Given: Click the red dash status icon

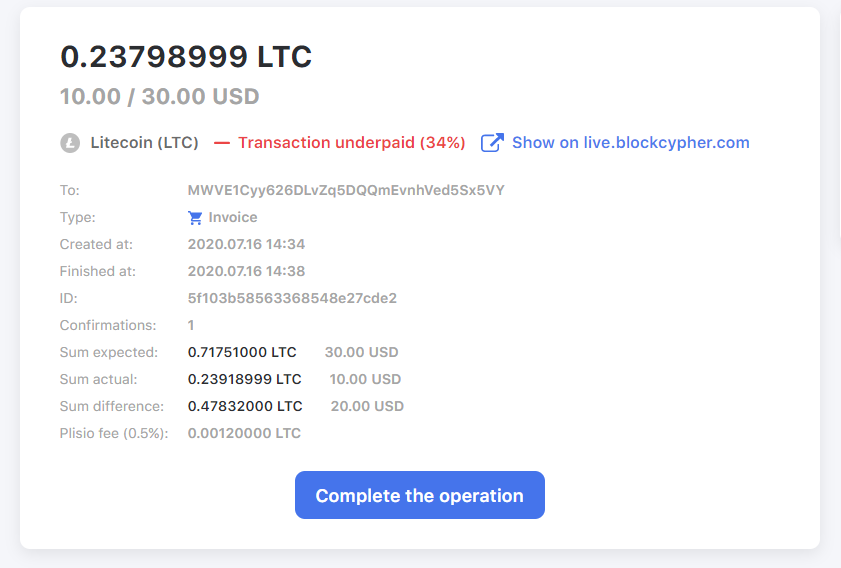Looking at the screenshot, I should [222, 143].
